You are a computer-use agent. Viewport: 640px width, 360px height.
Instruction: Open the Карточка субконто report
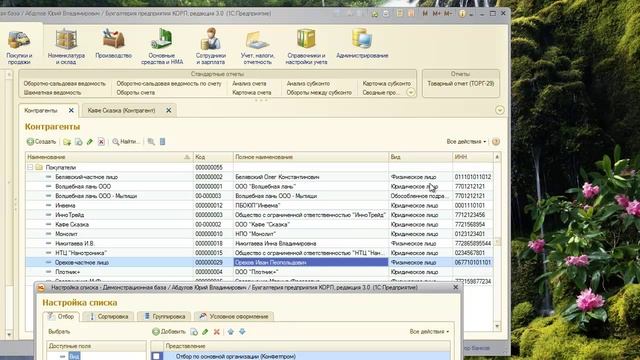(387, 84)
